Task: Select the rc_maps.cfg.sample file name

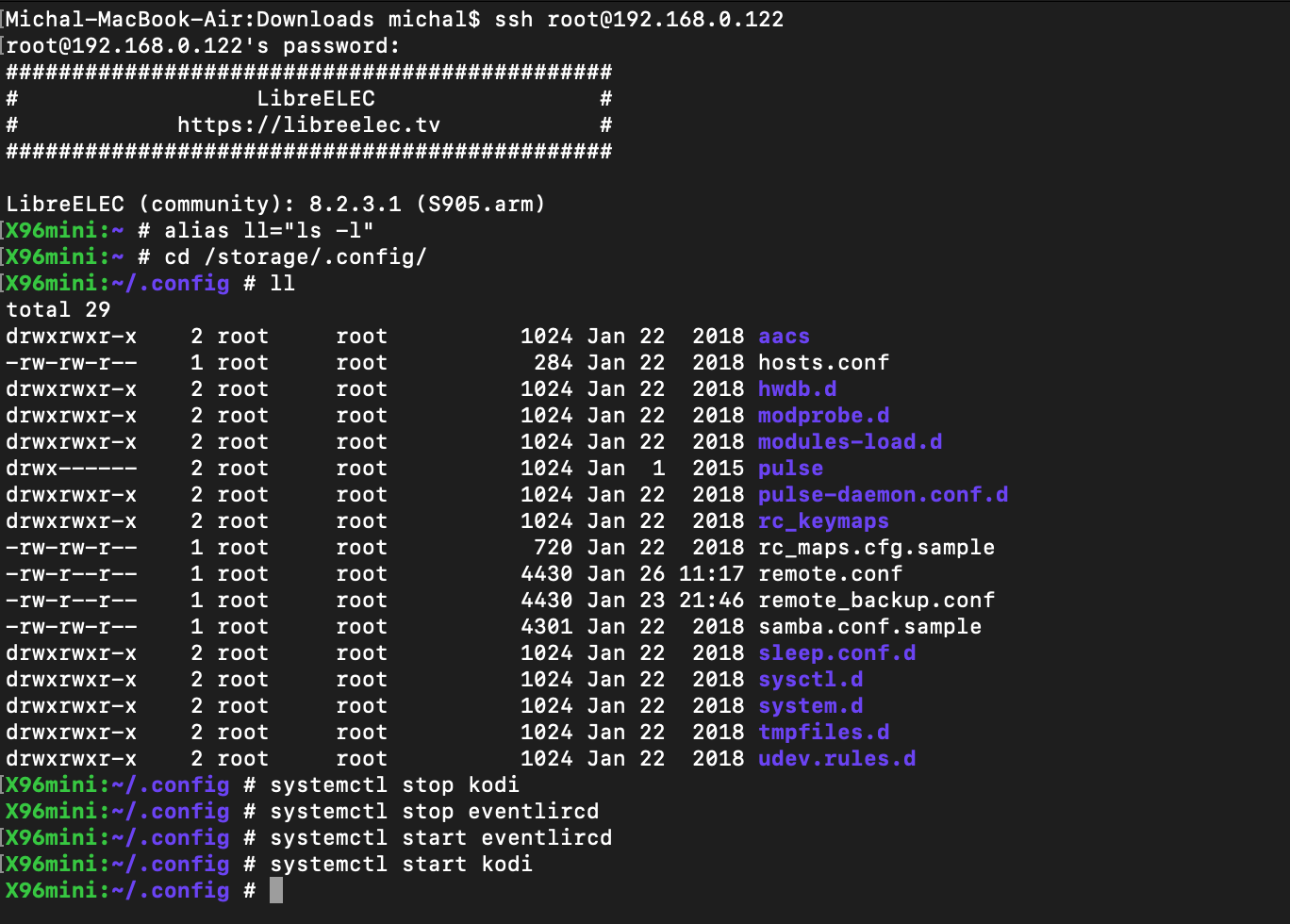Action: (876, 548)
